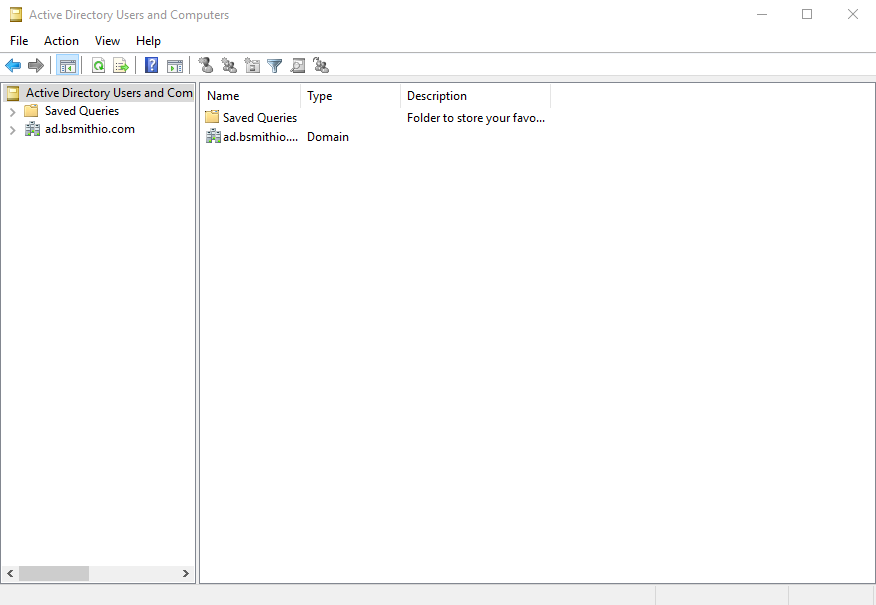The width and height of the screenshot is (876, 605).
Task: Sort by the Type column header
Action: pos(351,96)
